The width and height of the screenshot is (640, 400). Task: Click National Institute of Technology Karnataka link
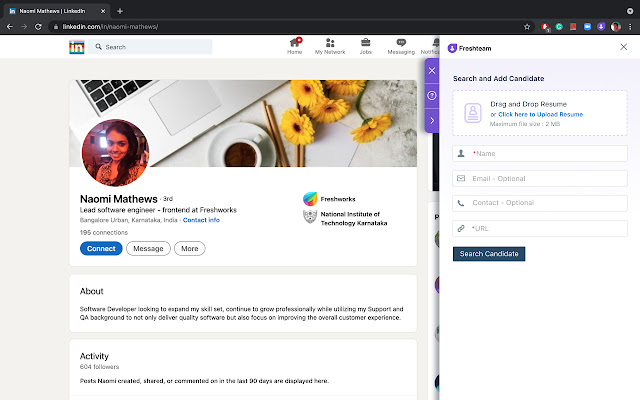[345, 218]
